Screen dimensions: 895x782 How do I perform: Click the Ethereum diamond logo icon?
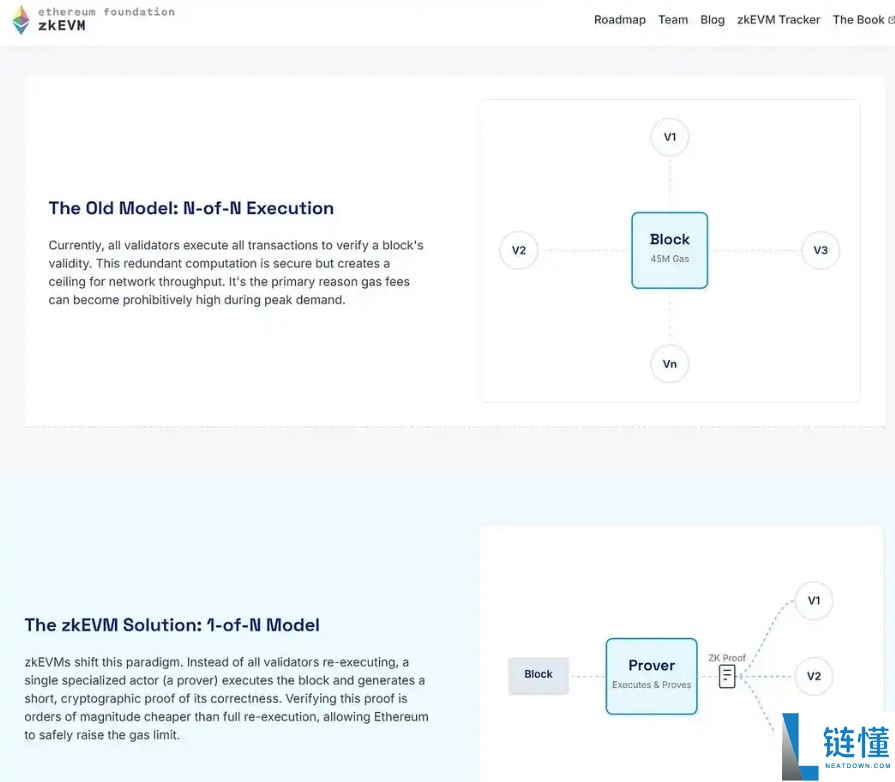(21, 20)
